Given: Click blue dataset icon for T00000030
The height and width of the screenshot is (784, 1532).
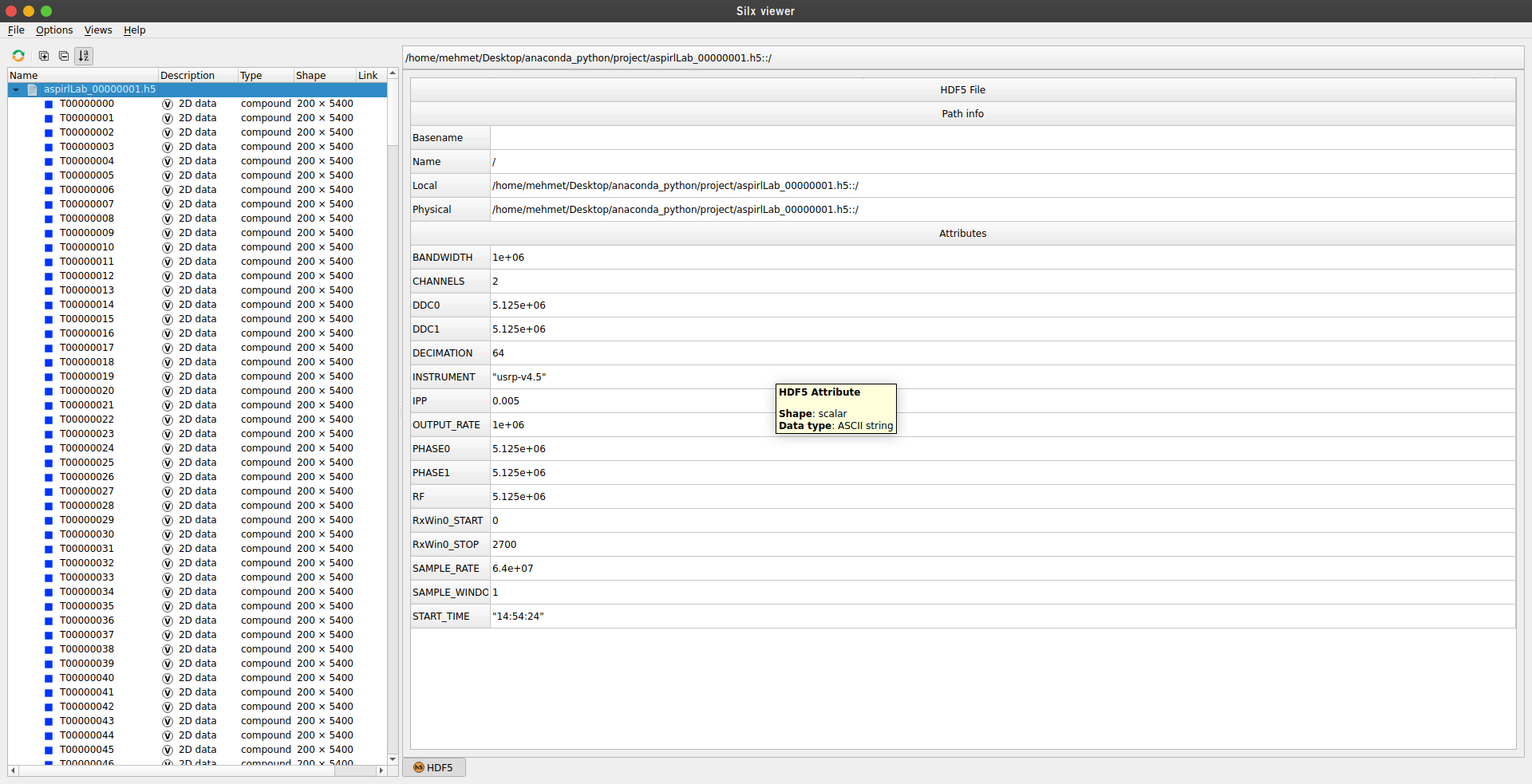Looking at the screenshot, I should [49, 535].
